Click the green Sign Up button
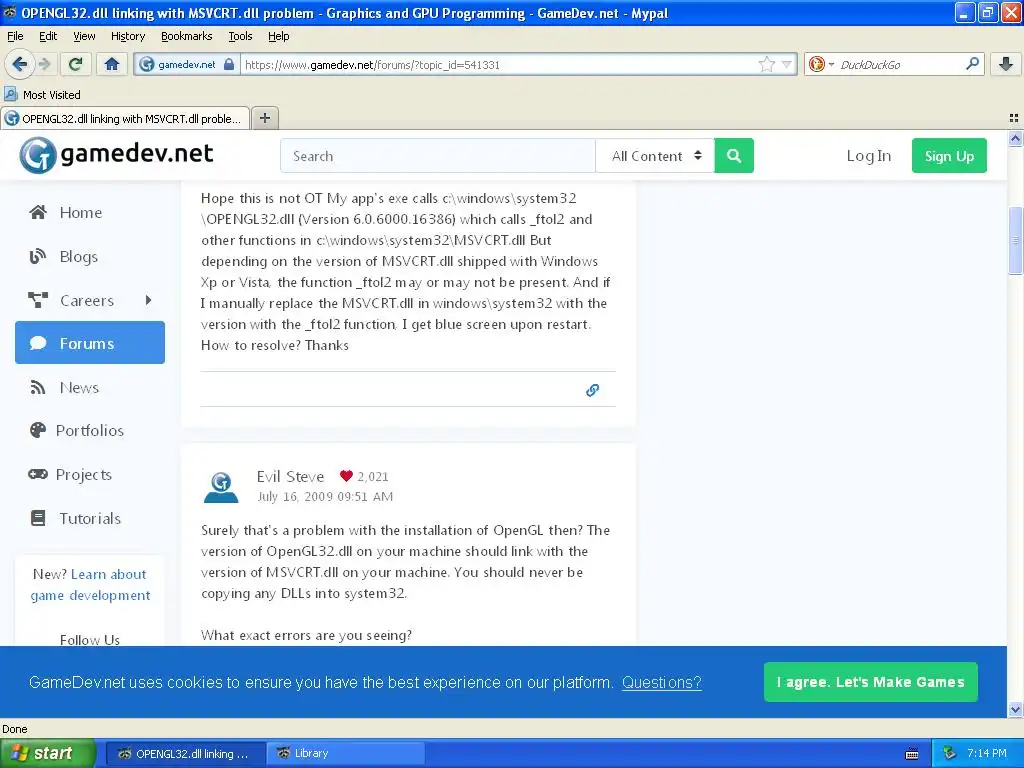This screenshot has width=1024, height=768. coord(949,155)
